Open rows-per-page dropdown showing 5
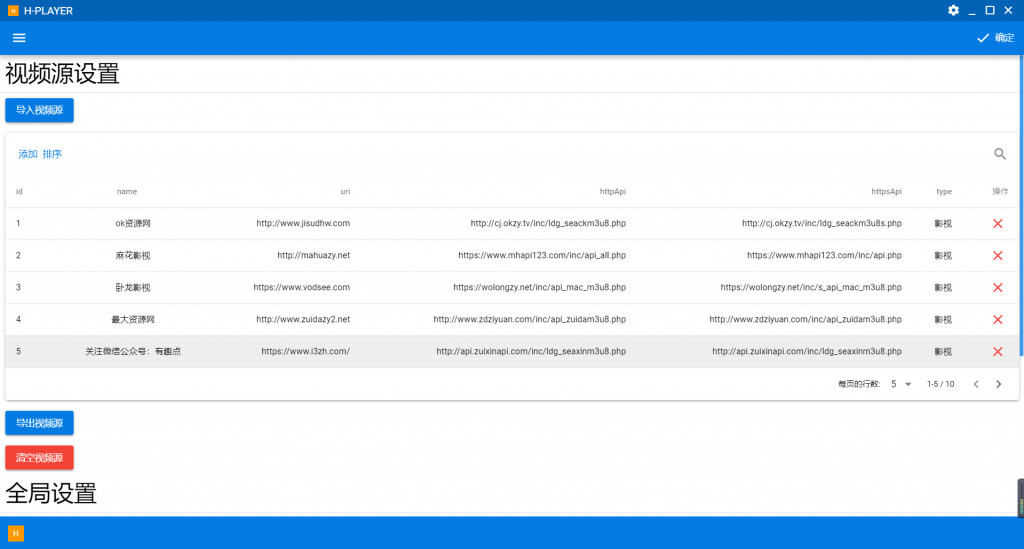This screenshot has width=1024, height=549. (x=901, y=384)
